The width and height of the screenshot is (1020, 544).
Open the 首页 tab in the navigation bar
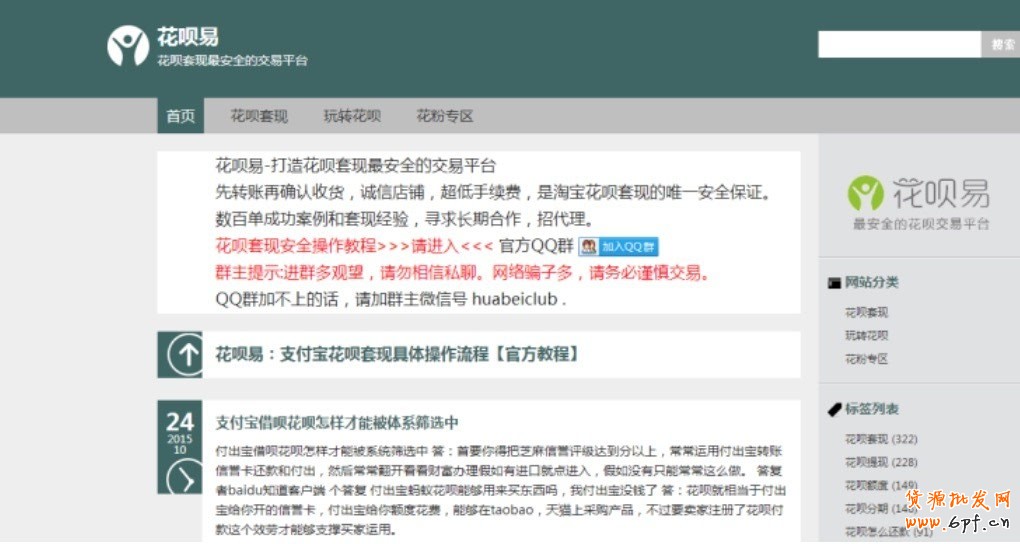tap(181, 116)
